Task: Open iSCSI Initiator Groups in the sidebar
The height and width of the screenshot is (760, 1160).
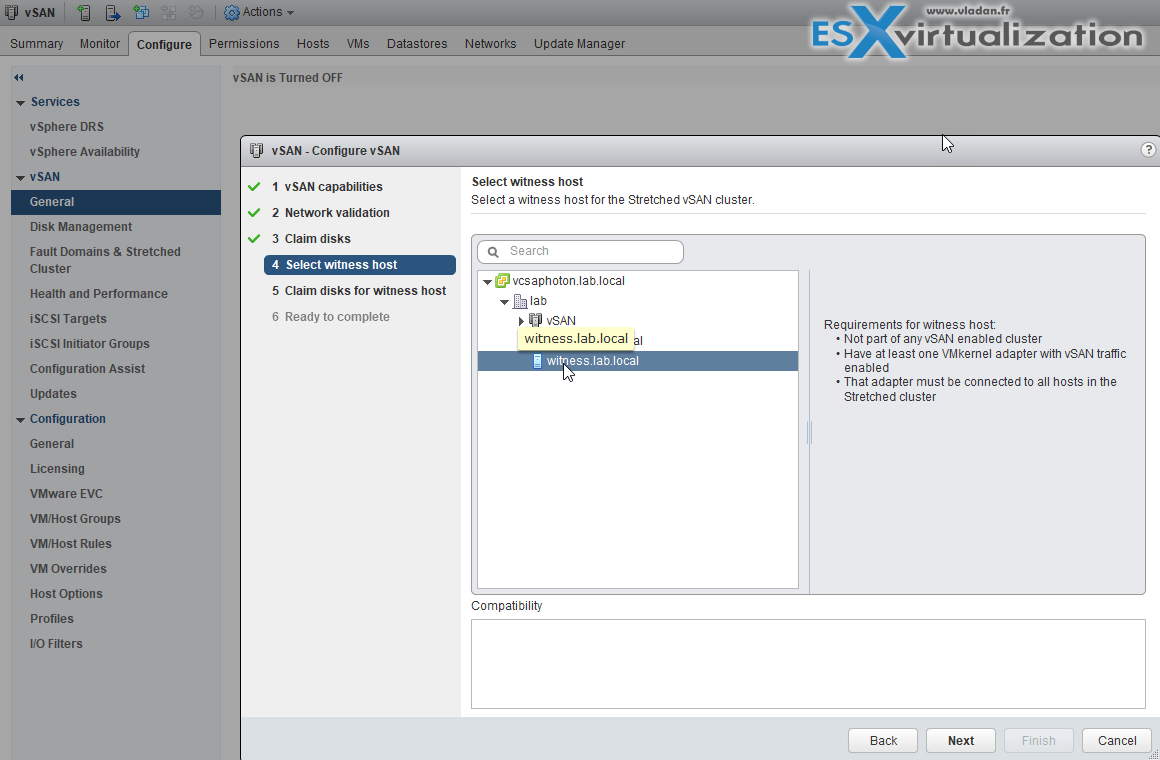Action: pyautogui.click(x=90, y=344)
